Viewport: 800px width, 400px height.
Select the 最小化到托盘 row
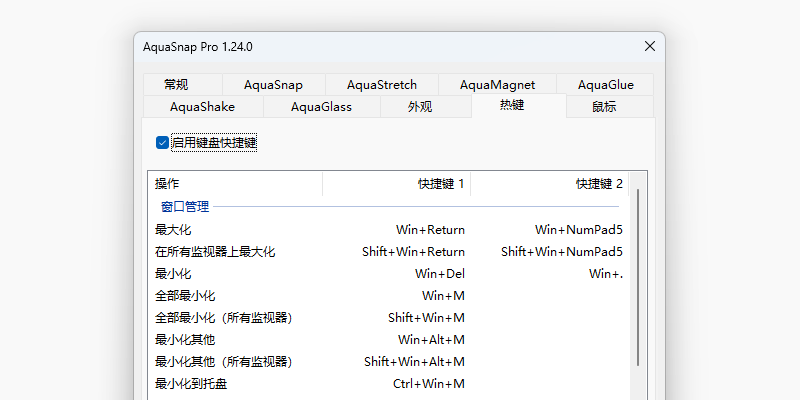[191, 384]
